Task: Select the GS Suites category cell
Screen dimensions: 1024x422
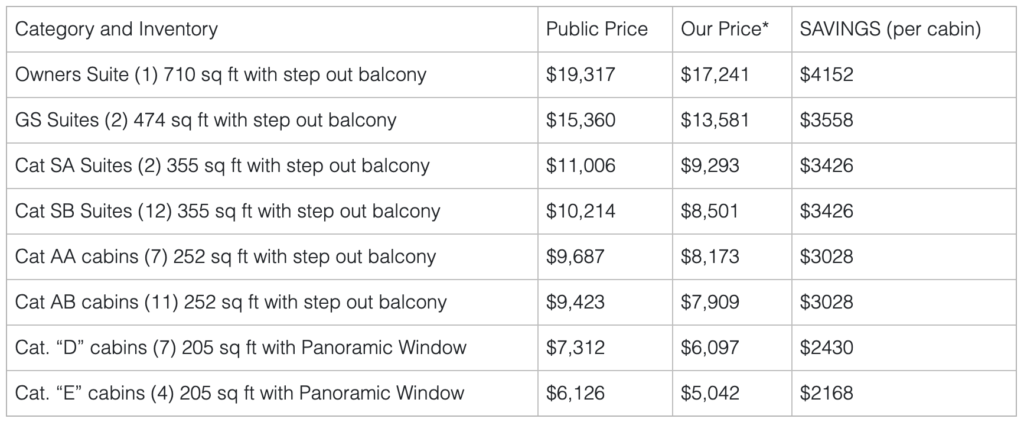Action: pos(206,120)
